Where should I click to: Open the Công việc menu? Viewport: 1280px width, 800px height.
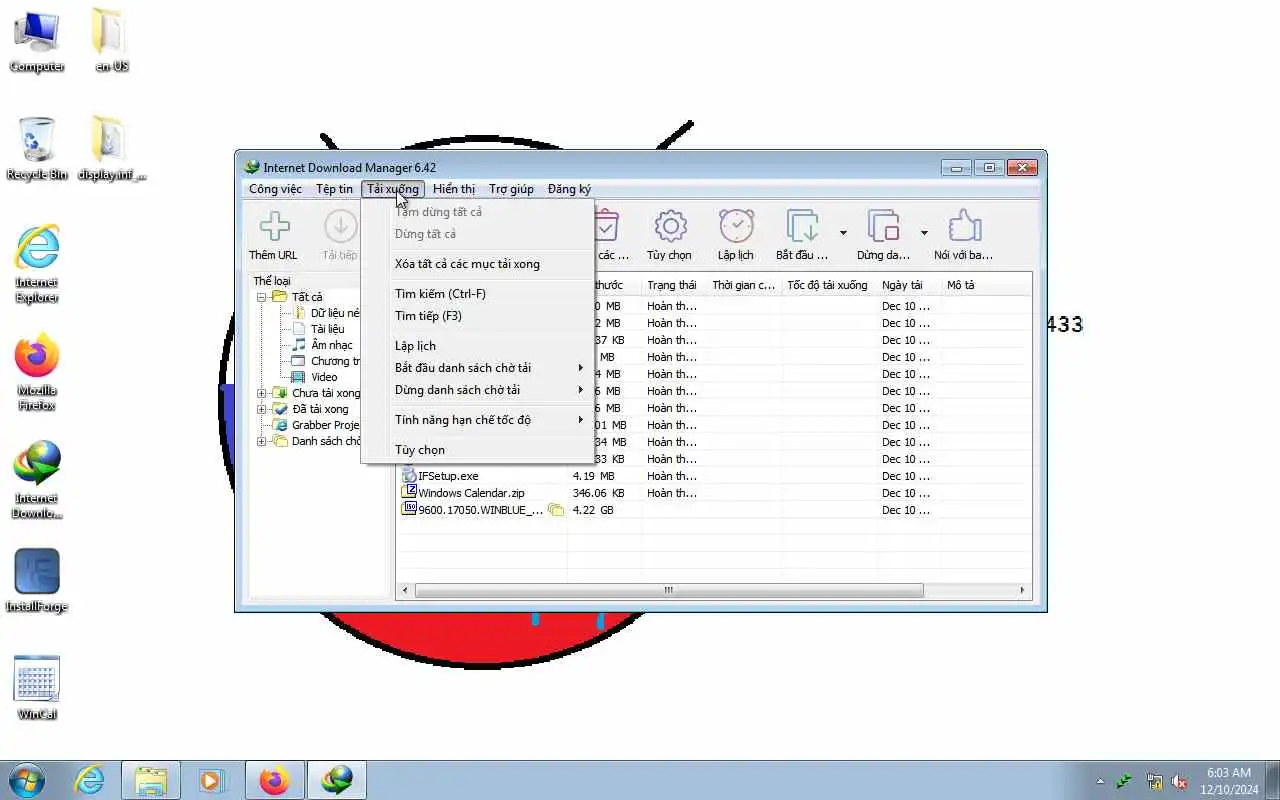(x=275, y=189)
